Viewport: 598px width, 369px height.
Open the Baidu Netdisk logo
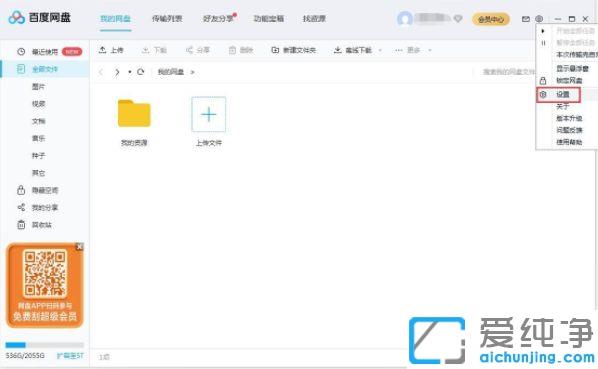(40, 18)
